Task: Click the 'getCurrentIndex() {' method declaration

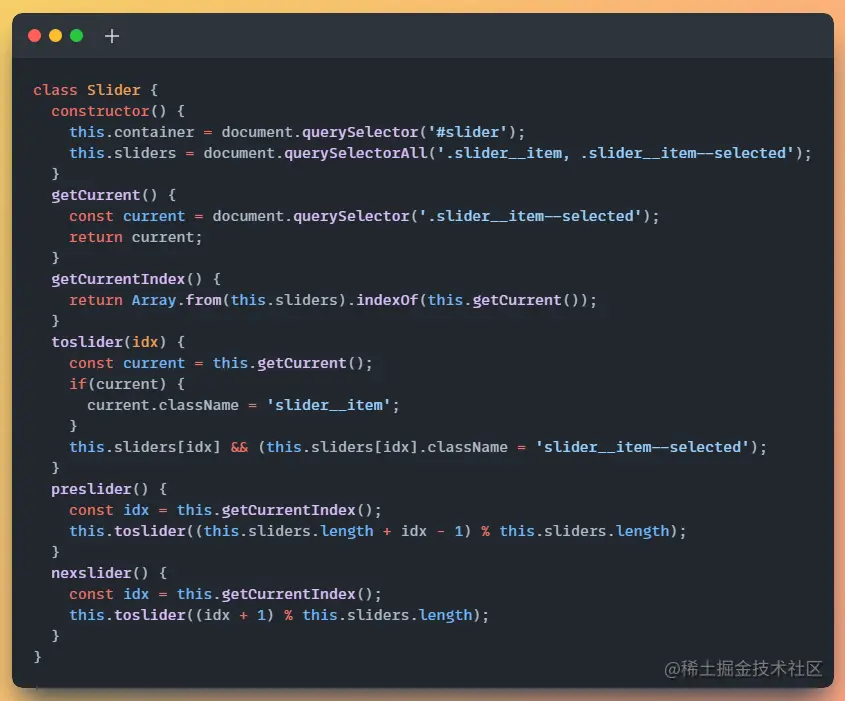Action: pyautogui.click(x=136, y=279)
